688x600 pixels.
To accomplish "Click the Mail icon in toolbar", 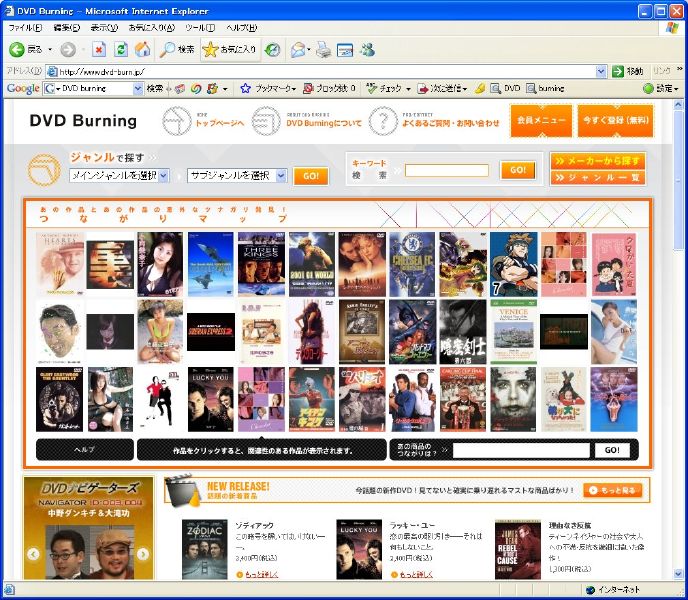I will click(299, 49).
